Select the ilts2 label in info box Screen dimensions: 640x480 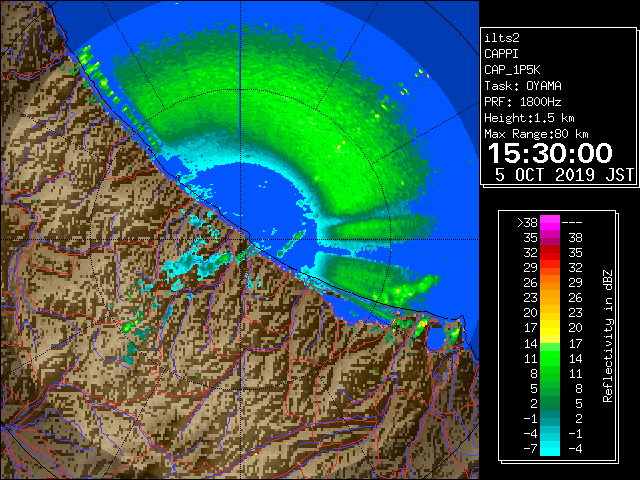pos(502,38)
